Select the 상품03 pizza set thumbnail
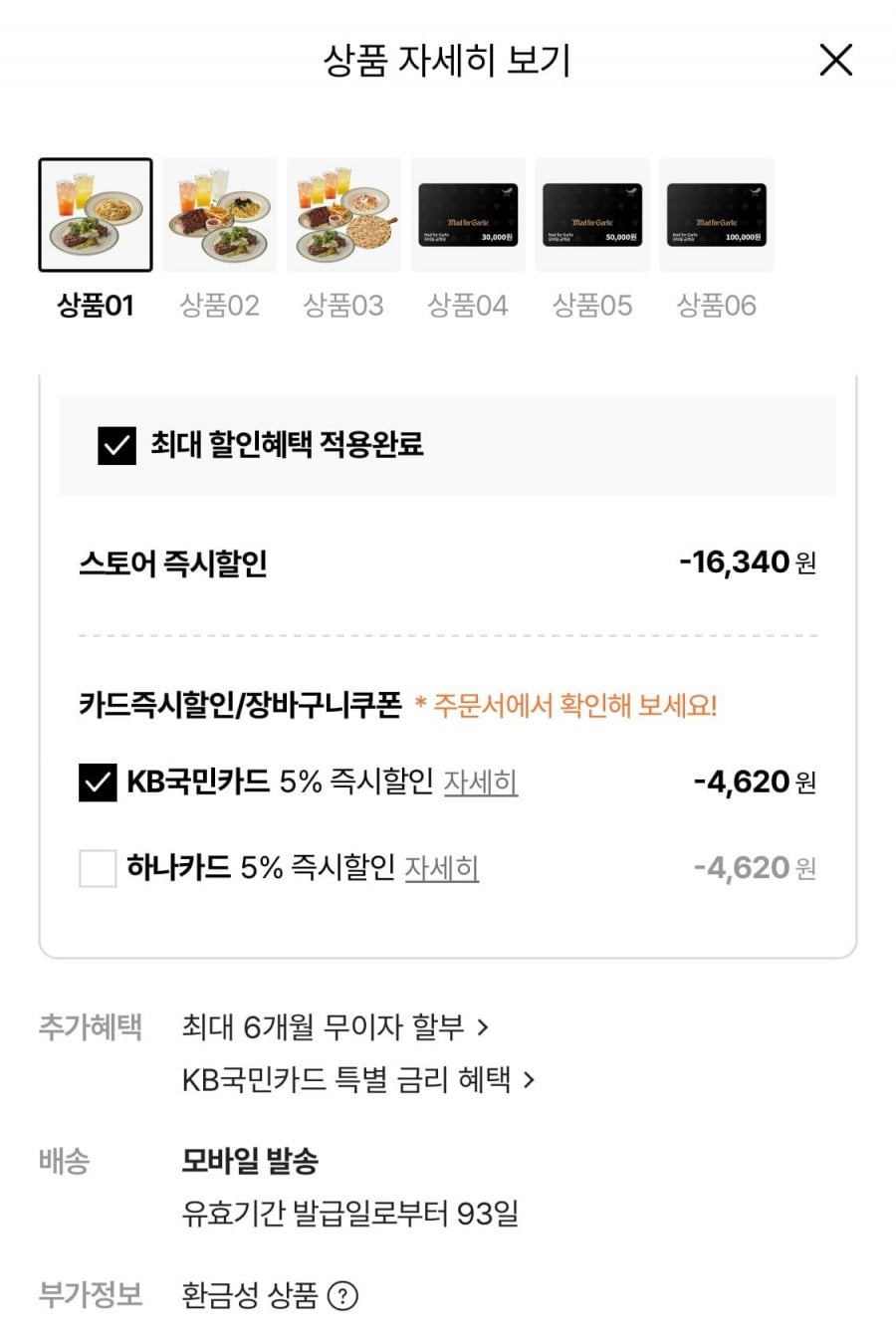The image size is (896, 1340). 343,215
